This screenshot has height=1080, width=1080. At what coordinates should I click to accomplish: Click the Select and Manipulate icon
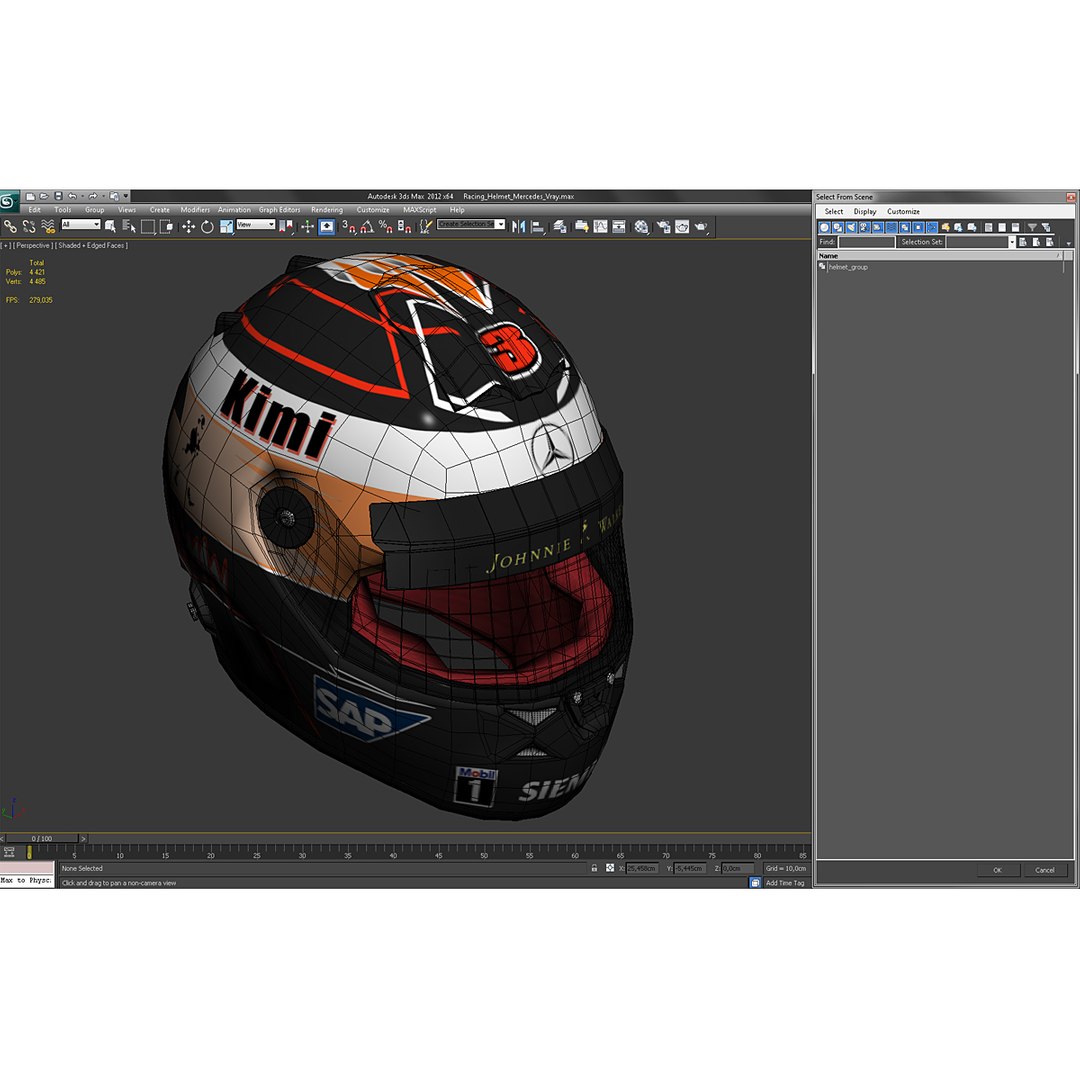[x=307, y=226]
